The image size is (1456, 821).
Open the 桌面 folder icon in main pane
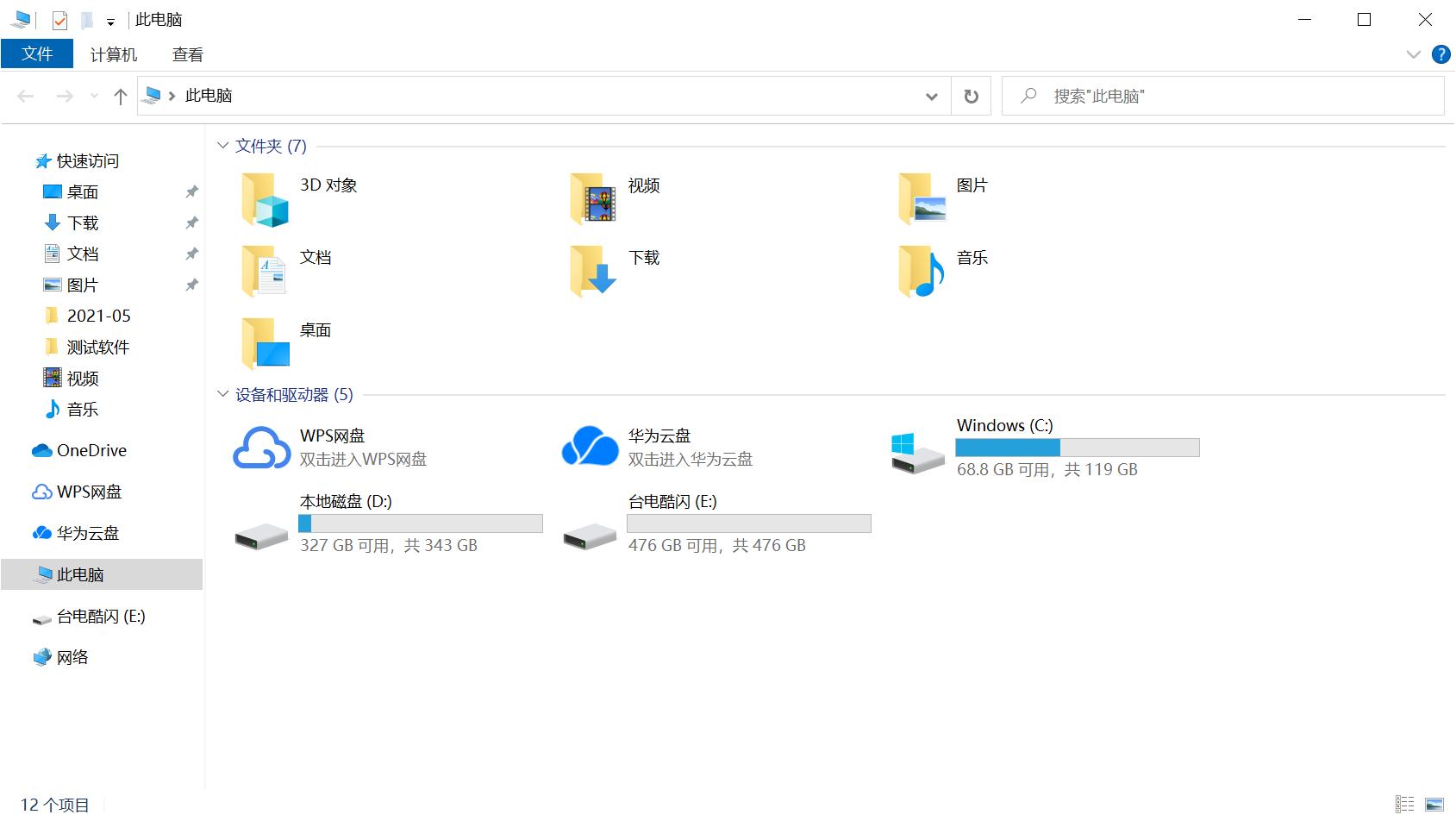click(x=266, y=343)
